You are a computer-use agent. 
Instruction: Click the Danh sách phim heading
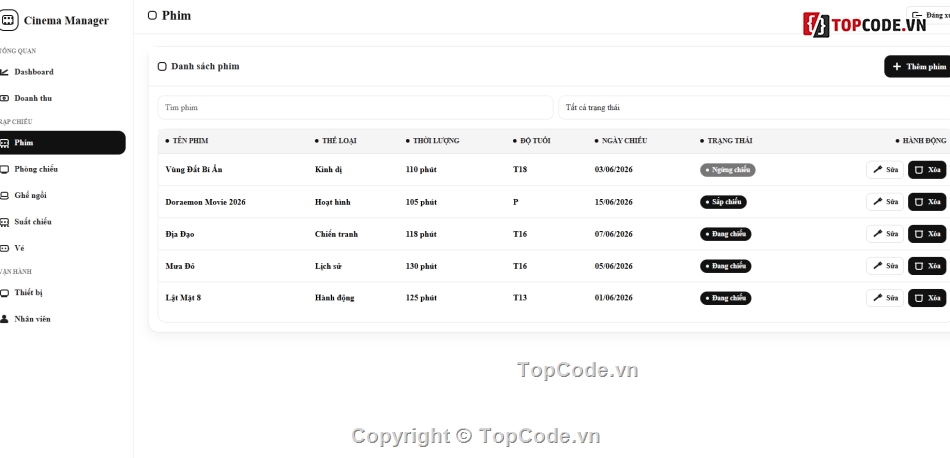(x=205, y=67)
